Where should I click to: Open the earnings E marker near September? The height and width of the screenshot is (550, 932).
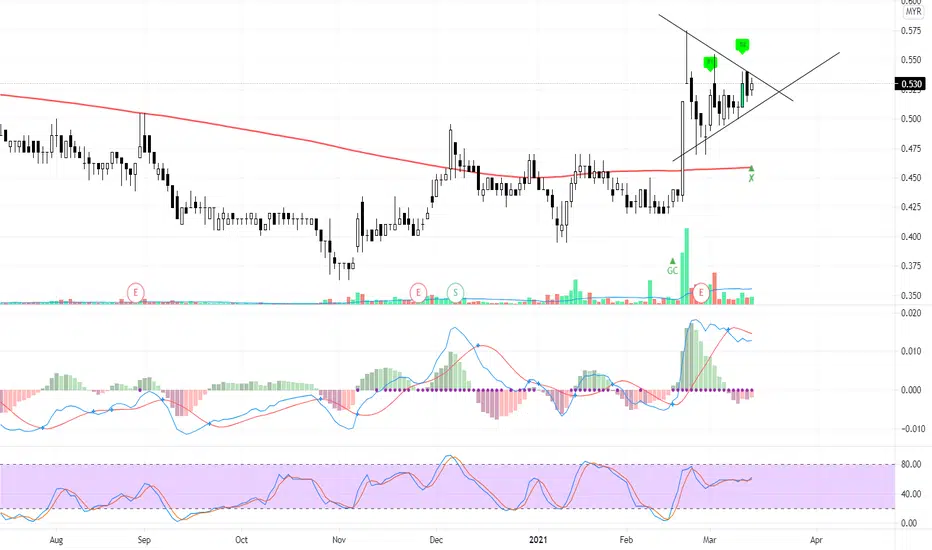click(136, 293)
